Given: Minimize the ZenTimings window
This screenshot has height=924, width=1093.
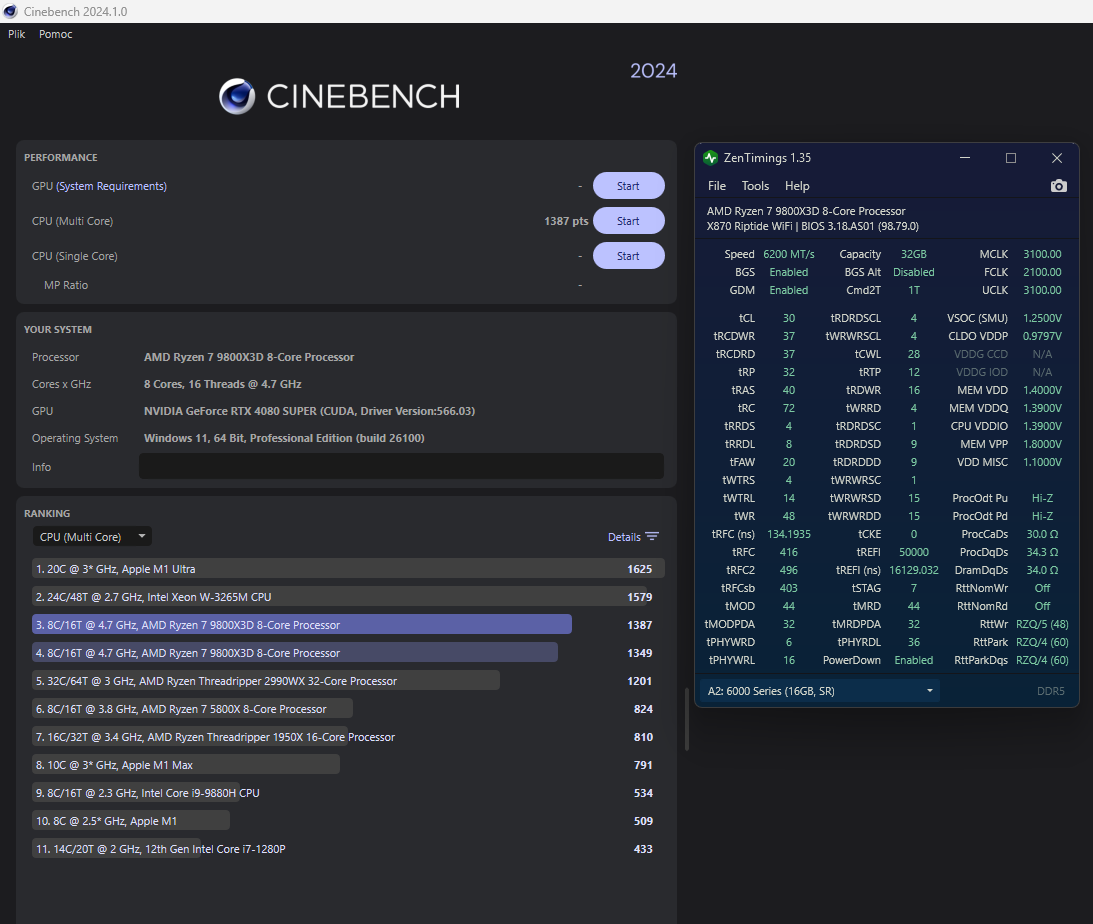Looking at the screenshot, I should coord(965,158).
